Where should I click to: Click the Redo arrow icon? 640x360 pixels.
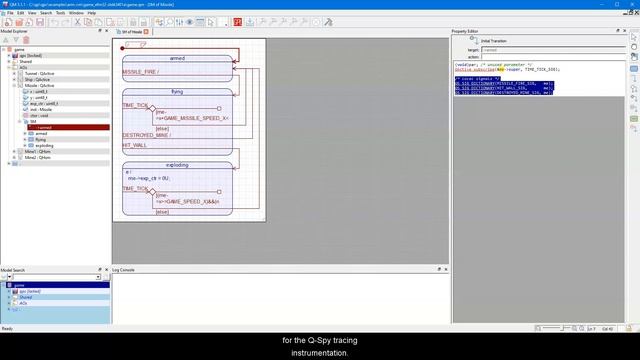[65, 22]
